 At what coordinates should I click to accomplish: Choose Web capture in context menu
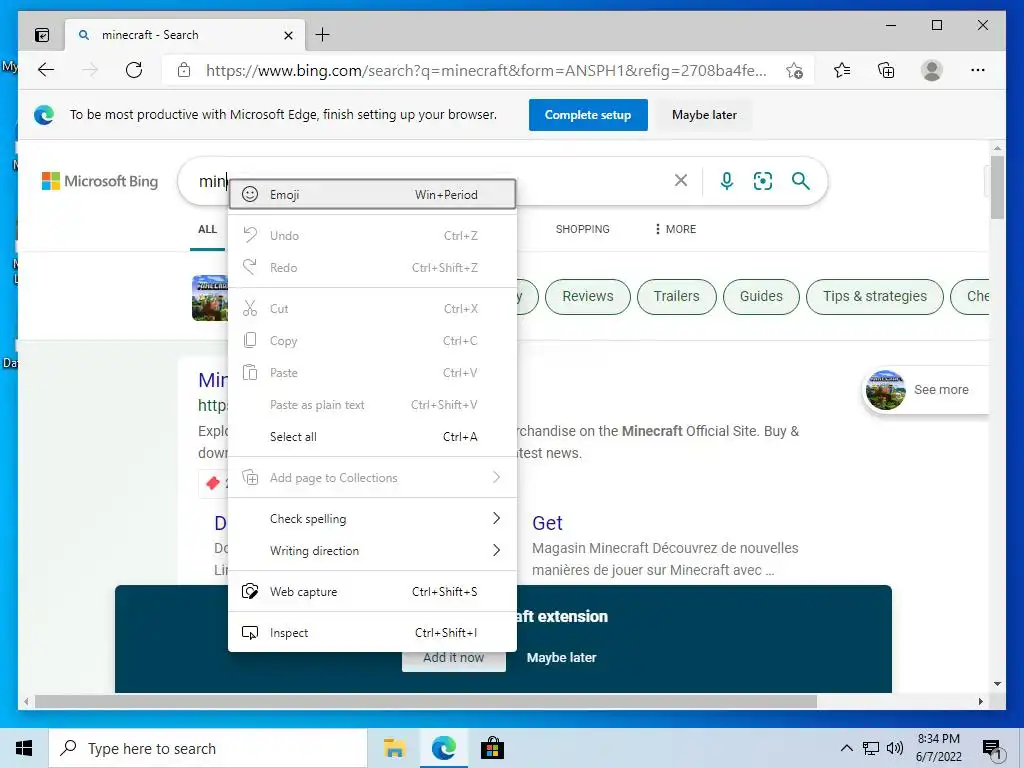coord(372,592)
